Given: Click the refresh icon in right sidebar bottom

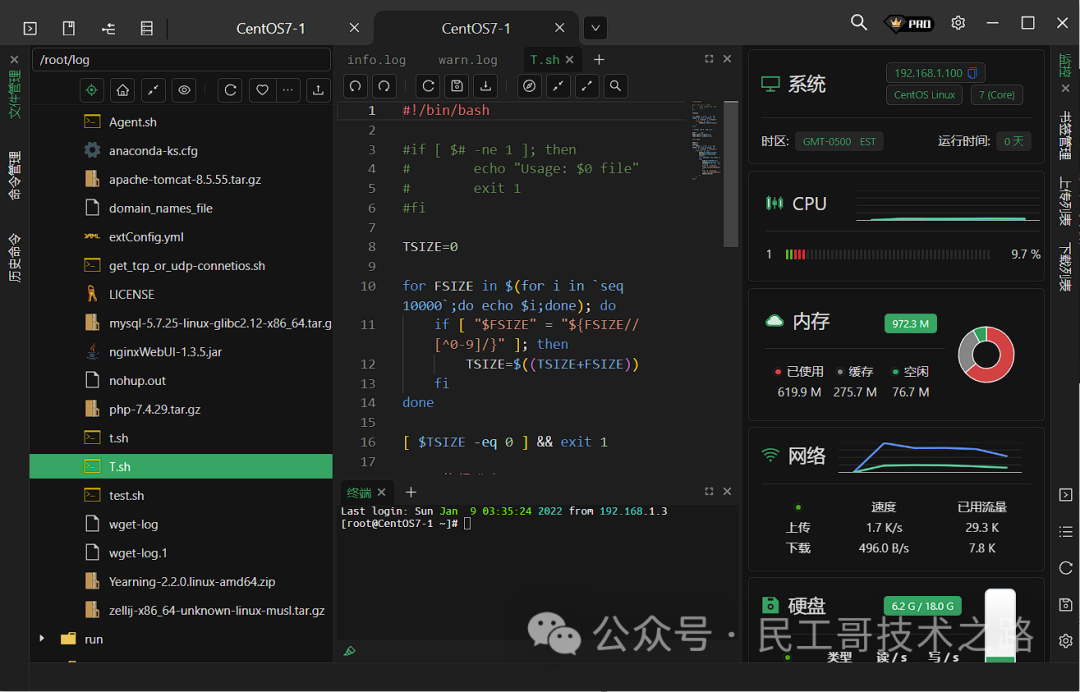Looking at the screenshot, I should pos(1066,568).
